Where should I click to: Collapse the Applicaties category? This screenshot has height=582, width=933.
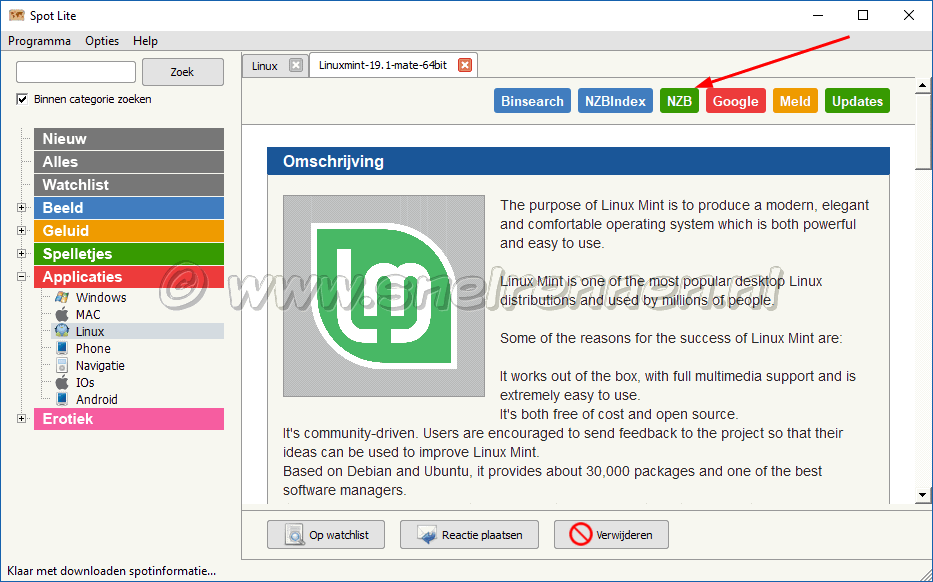click(x=22, y=276)
